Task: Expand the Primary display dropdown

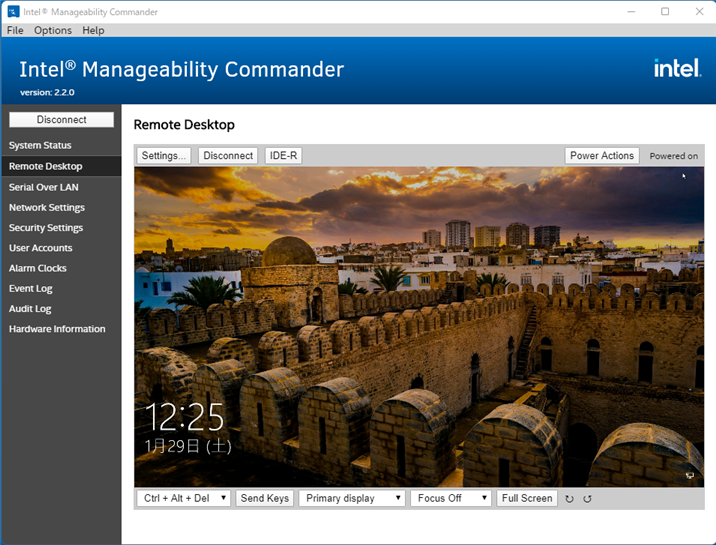Action: click(352, 498)
